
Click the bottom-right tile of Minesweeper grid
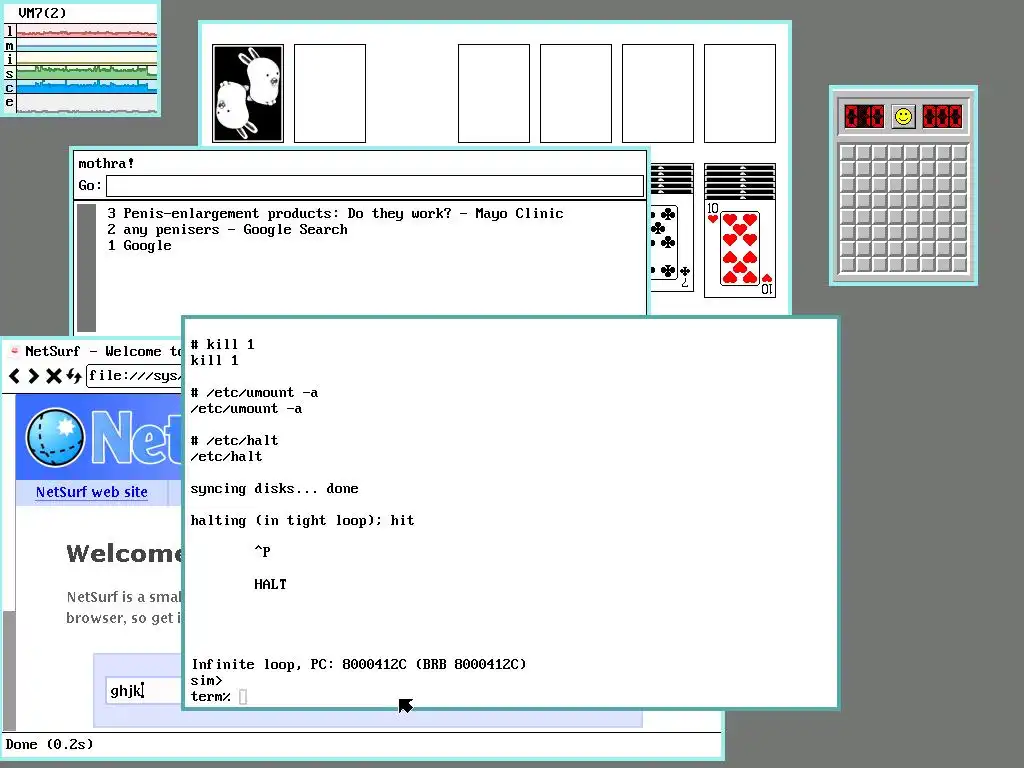coord(959,264)
